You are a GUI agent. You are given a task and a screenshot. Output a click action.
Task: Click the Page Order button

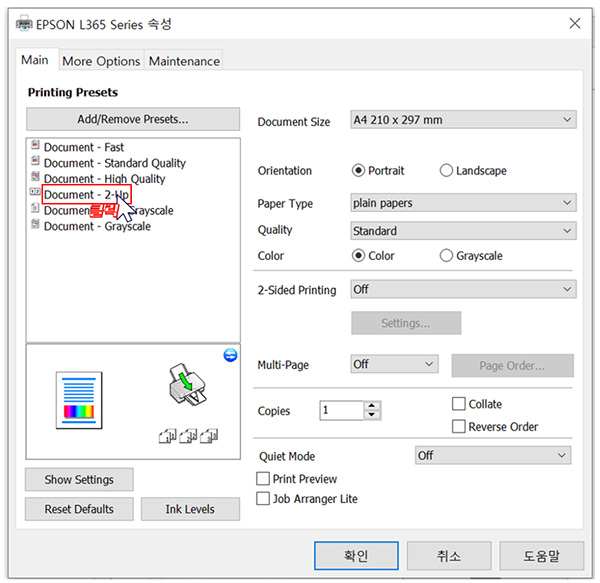click(512, 366)
